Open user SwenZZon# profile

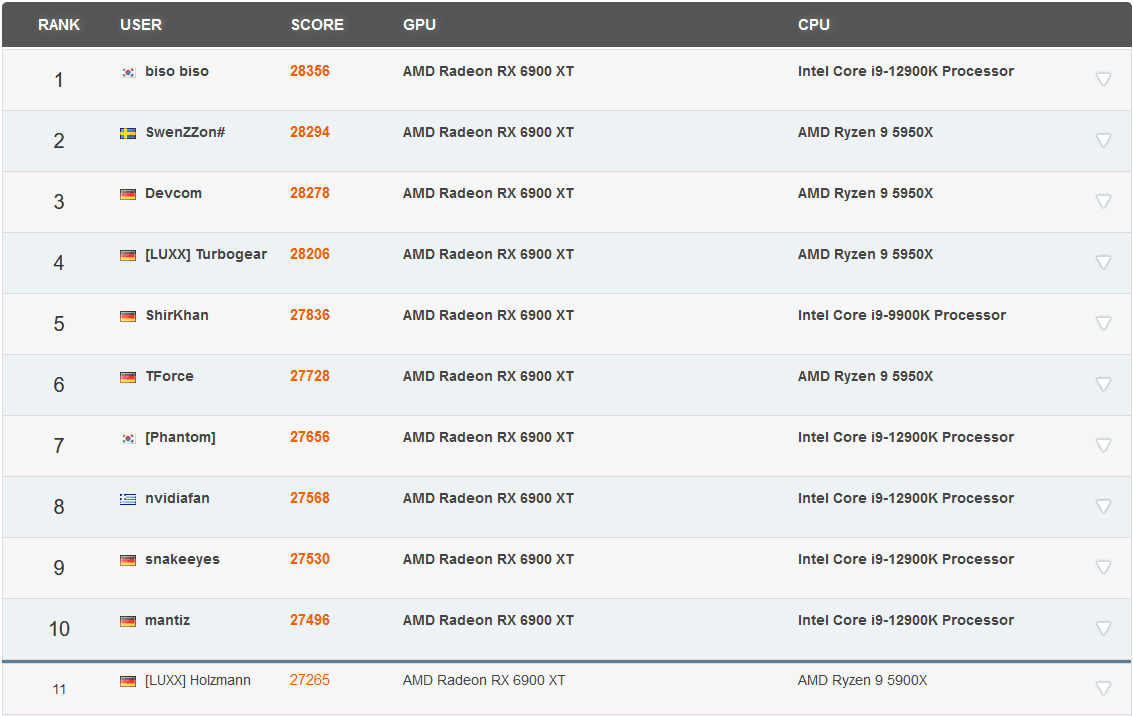point(186,132)
